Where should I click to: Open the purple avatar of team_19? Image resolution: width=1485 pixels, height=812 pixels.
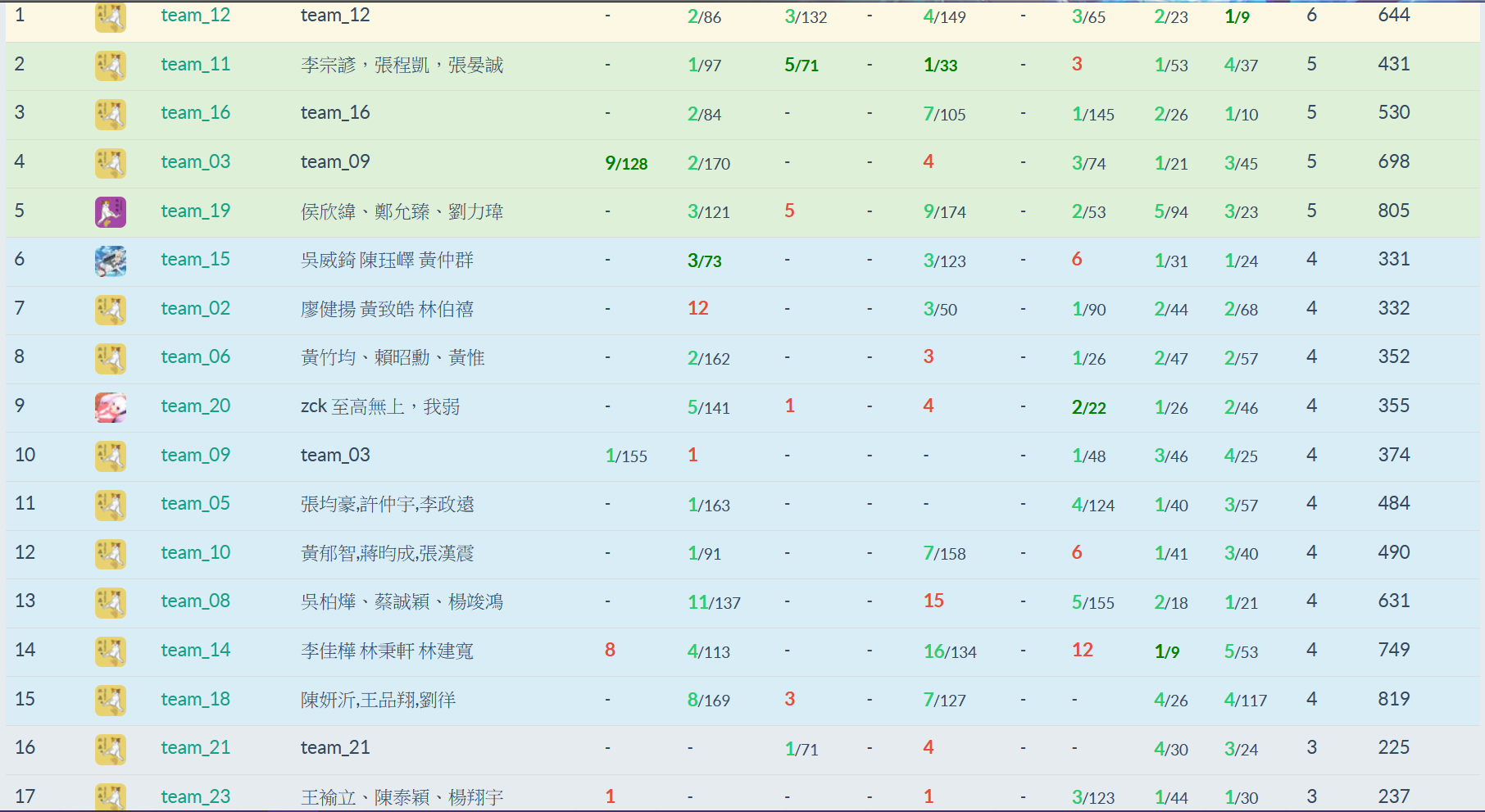(x=111, y=212)
